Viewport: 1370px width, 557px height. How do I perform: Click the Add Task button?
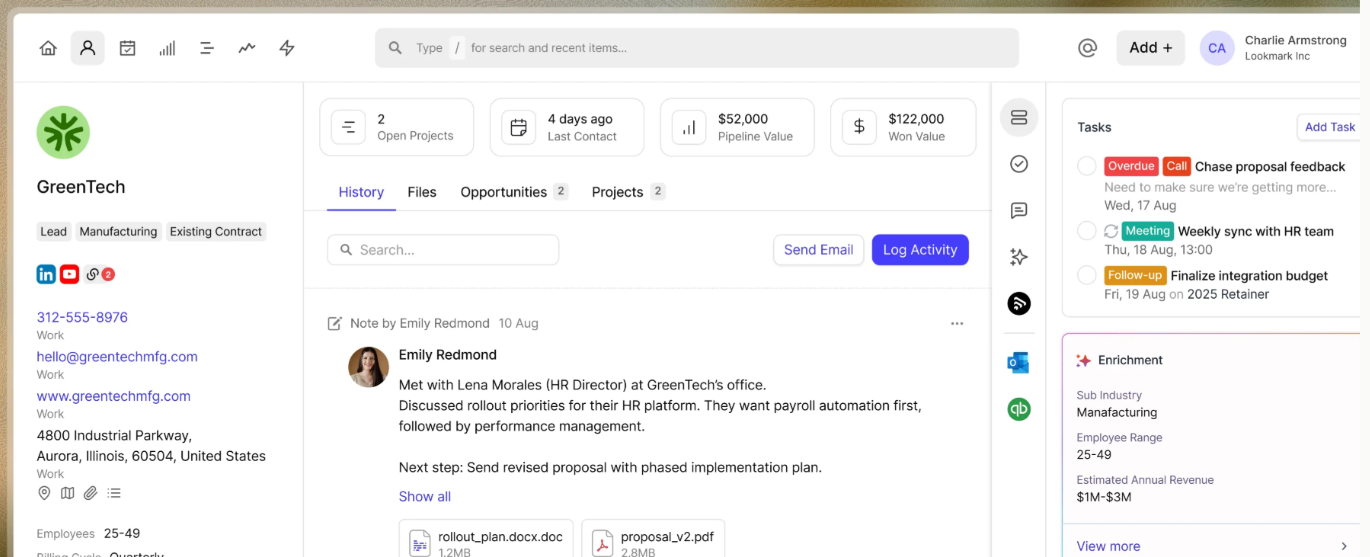(x=1330, y=127)
